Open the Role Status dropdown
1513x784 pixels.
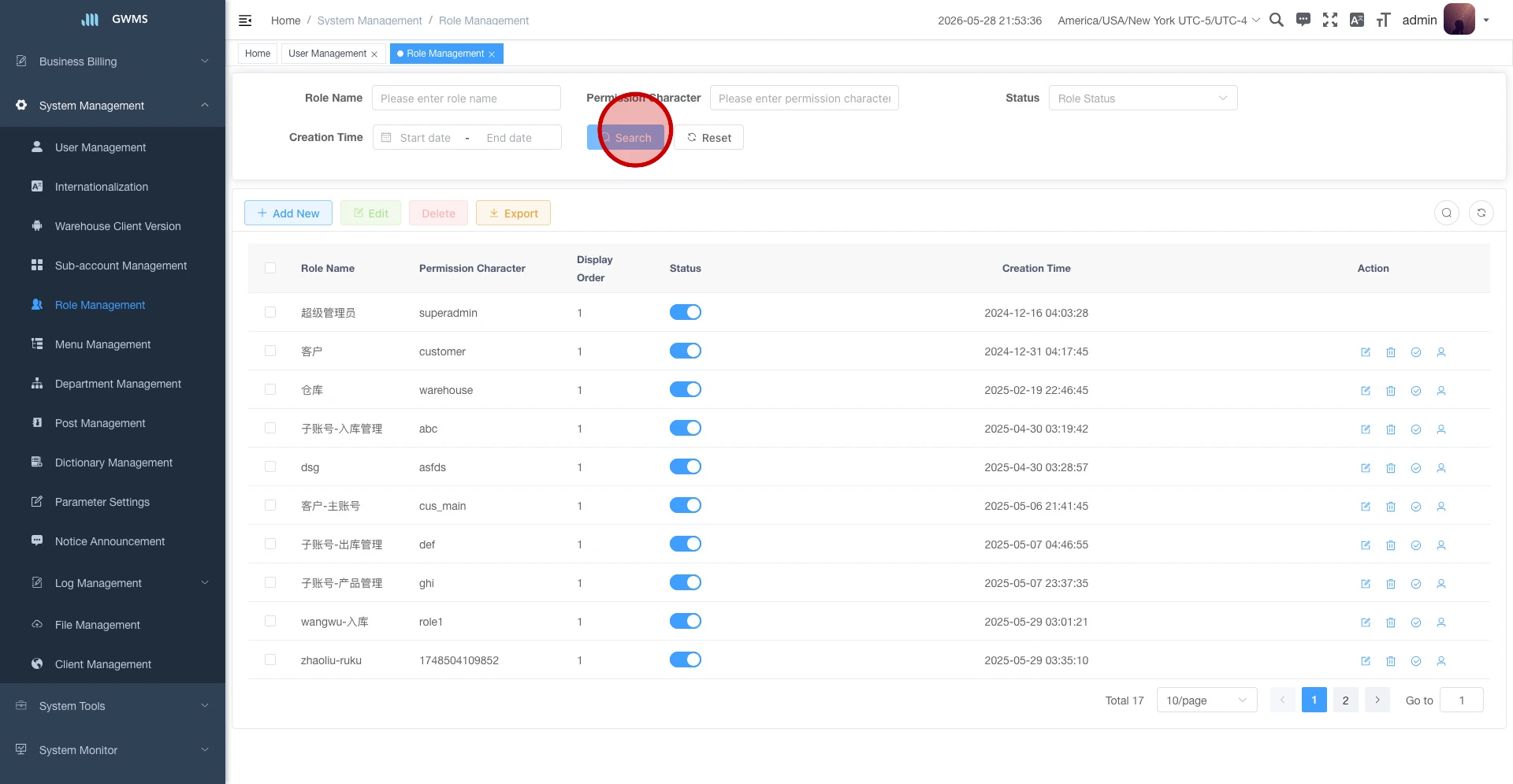(1143, 98)
